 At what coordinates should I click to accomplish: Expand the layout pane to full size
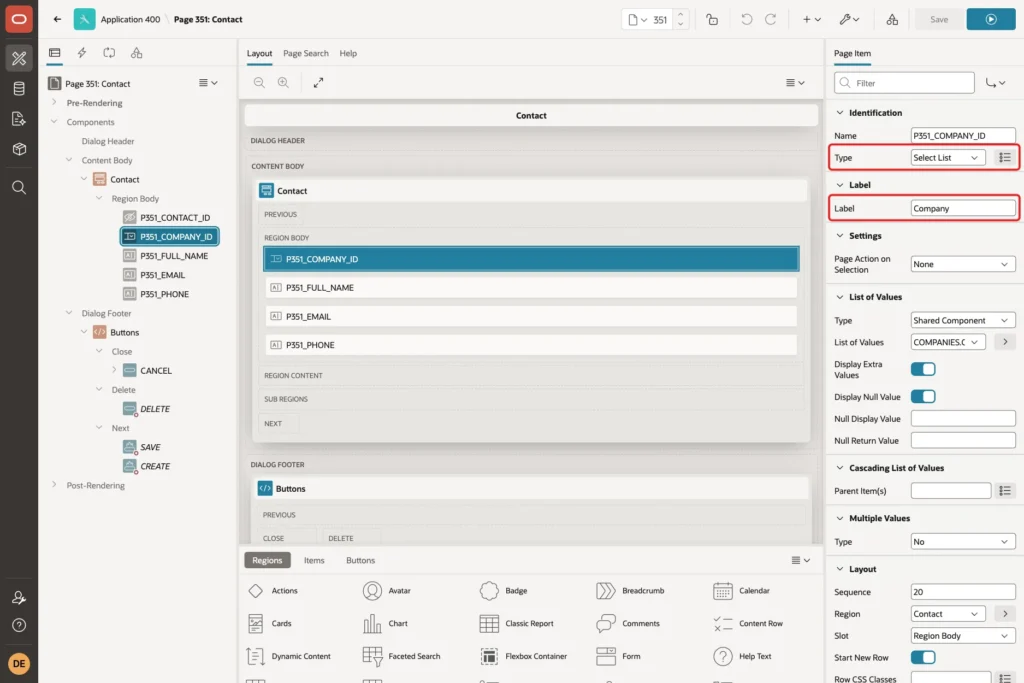pyautogui.click(x=318, y=82)
